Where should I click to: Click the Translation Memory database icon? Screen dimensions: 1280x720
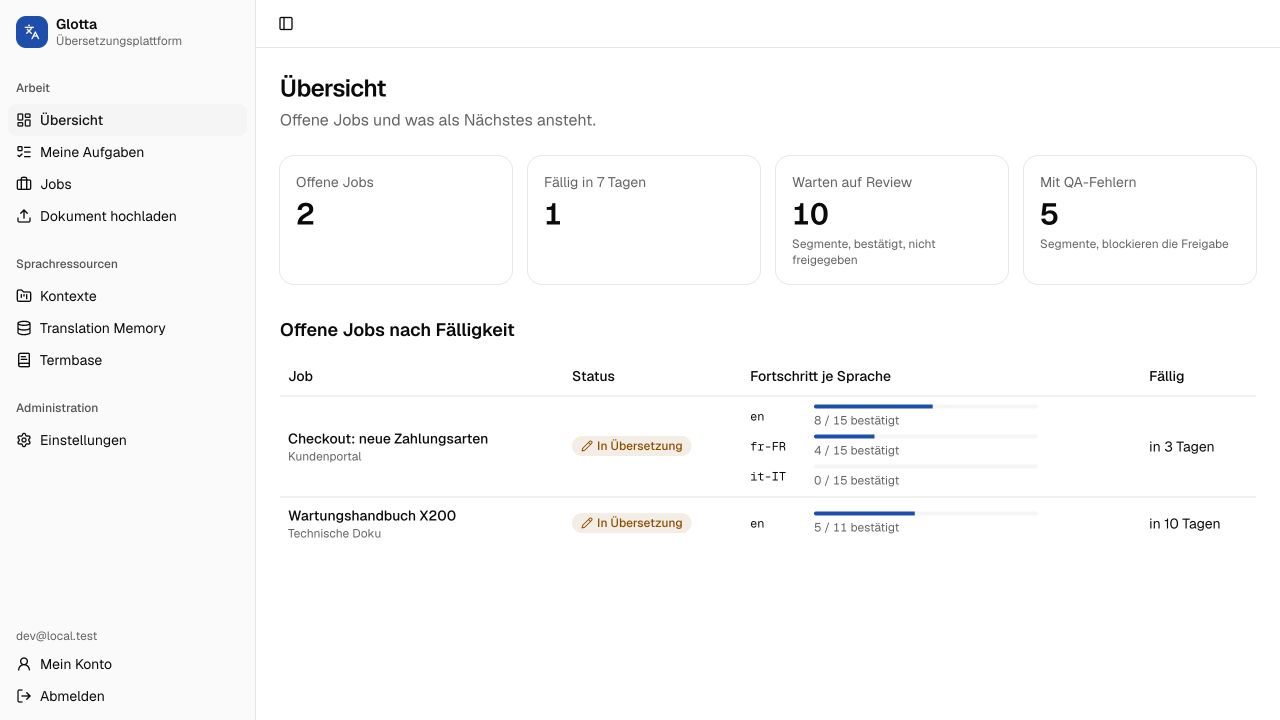pos(24,328)
